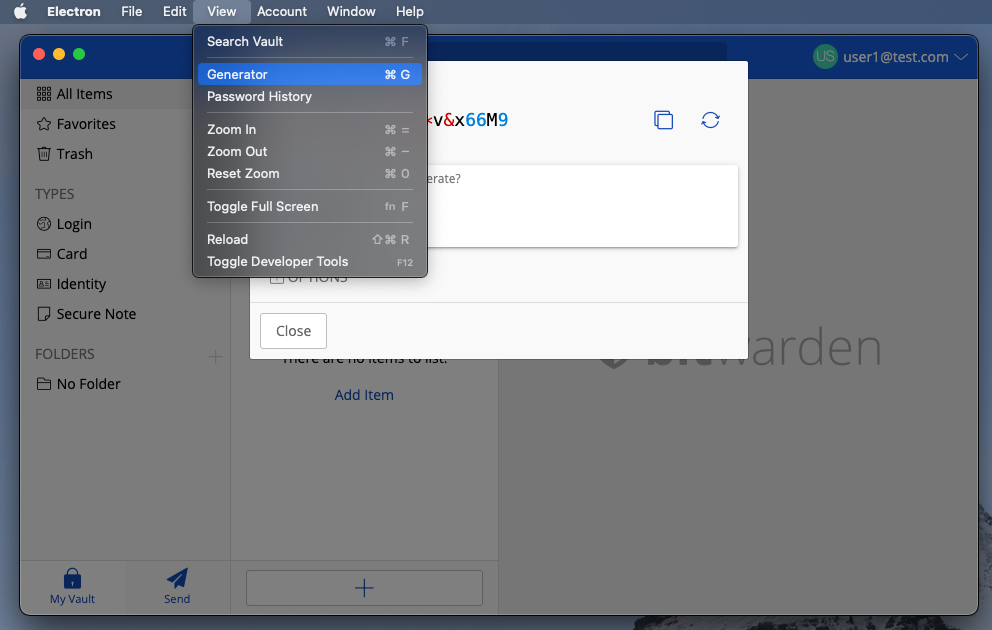Expand user1@test.com account dropdown
Screen dimensions: 992x630
coord(961,57)
